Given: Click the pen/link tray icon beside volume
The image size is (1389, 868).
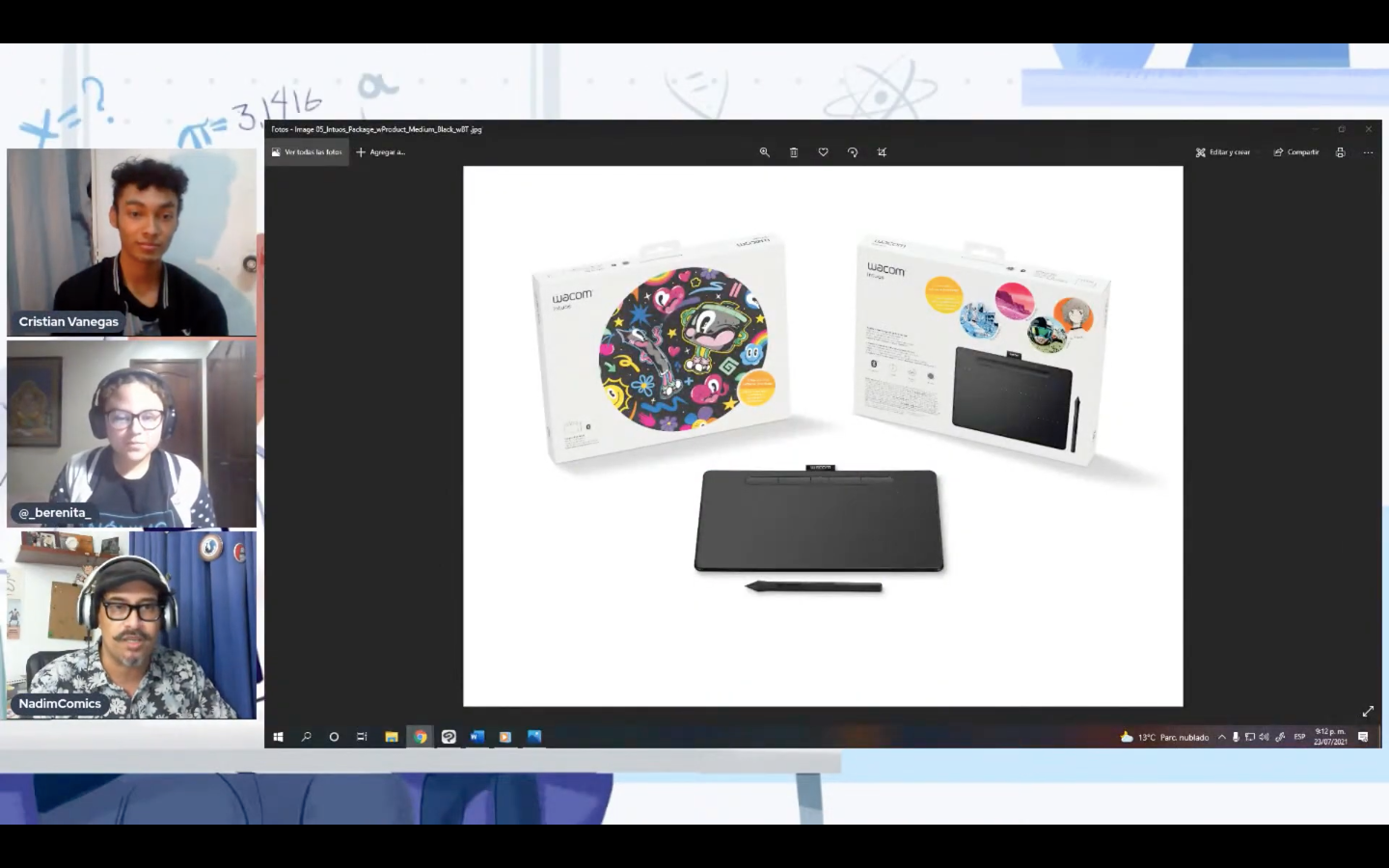Looking at the screenshot, I should click(x=1280, y=737).
